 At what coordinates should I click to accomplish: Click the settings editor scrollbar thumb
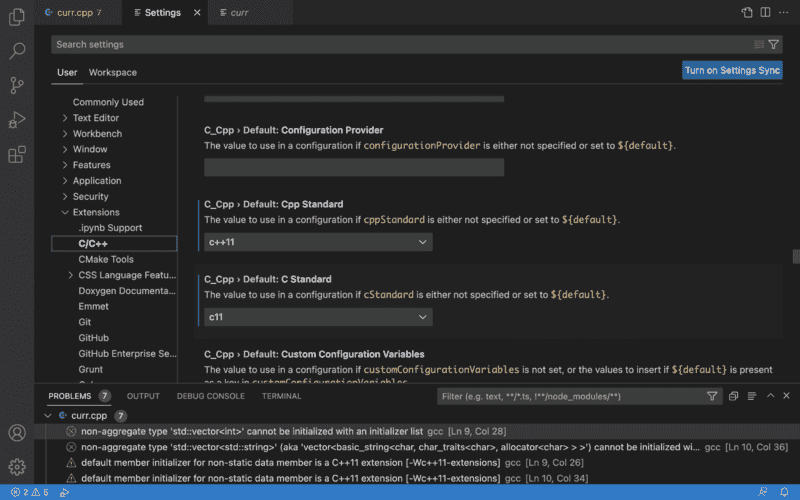[796, 256]
